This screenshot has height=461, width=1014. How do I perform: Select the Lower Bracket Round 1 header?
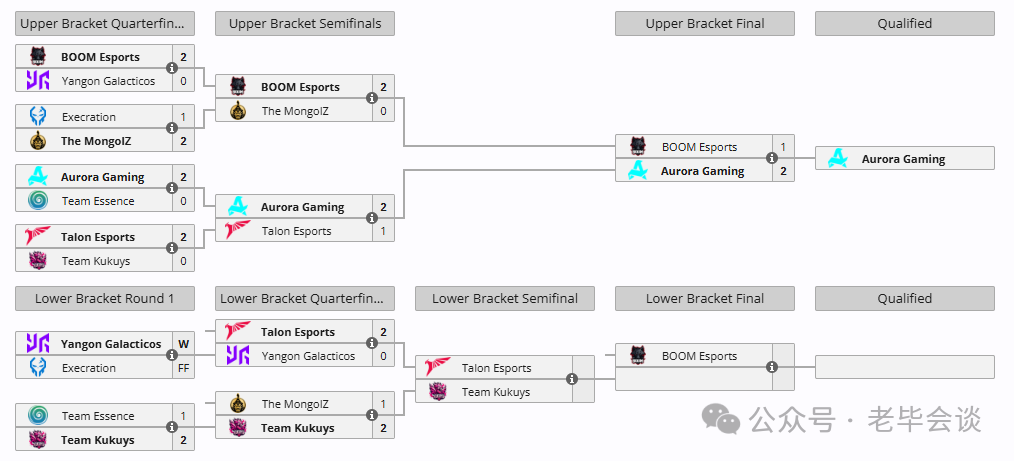pos(105,299)
